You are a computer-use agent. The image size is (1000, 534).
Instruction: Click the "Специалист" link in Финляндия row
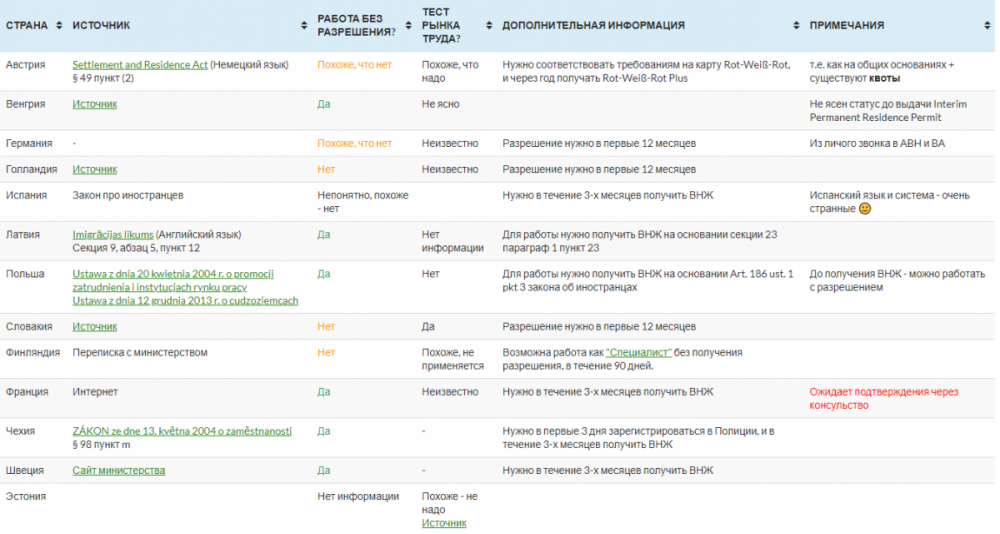tap(639, 353)
